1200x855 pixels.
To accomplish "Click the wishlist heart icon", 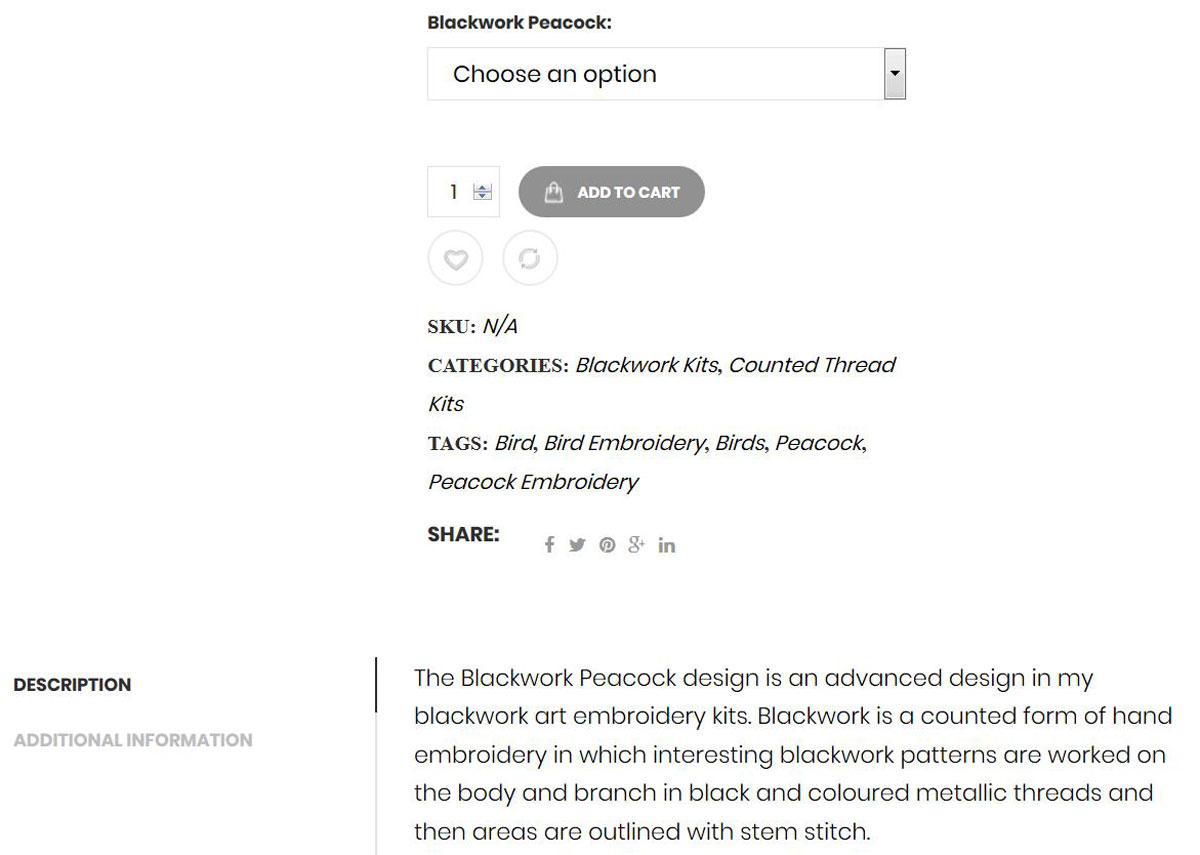I will click(x=455, y=260).
